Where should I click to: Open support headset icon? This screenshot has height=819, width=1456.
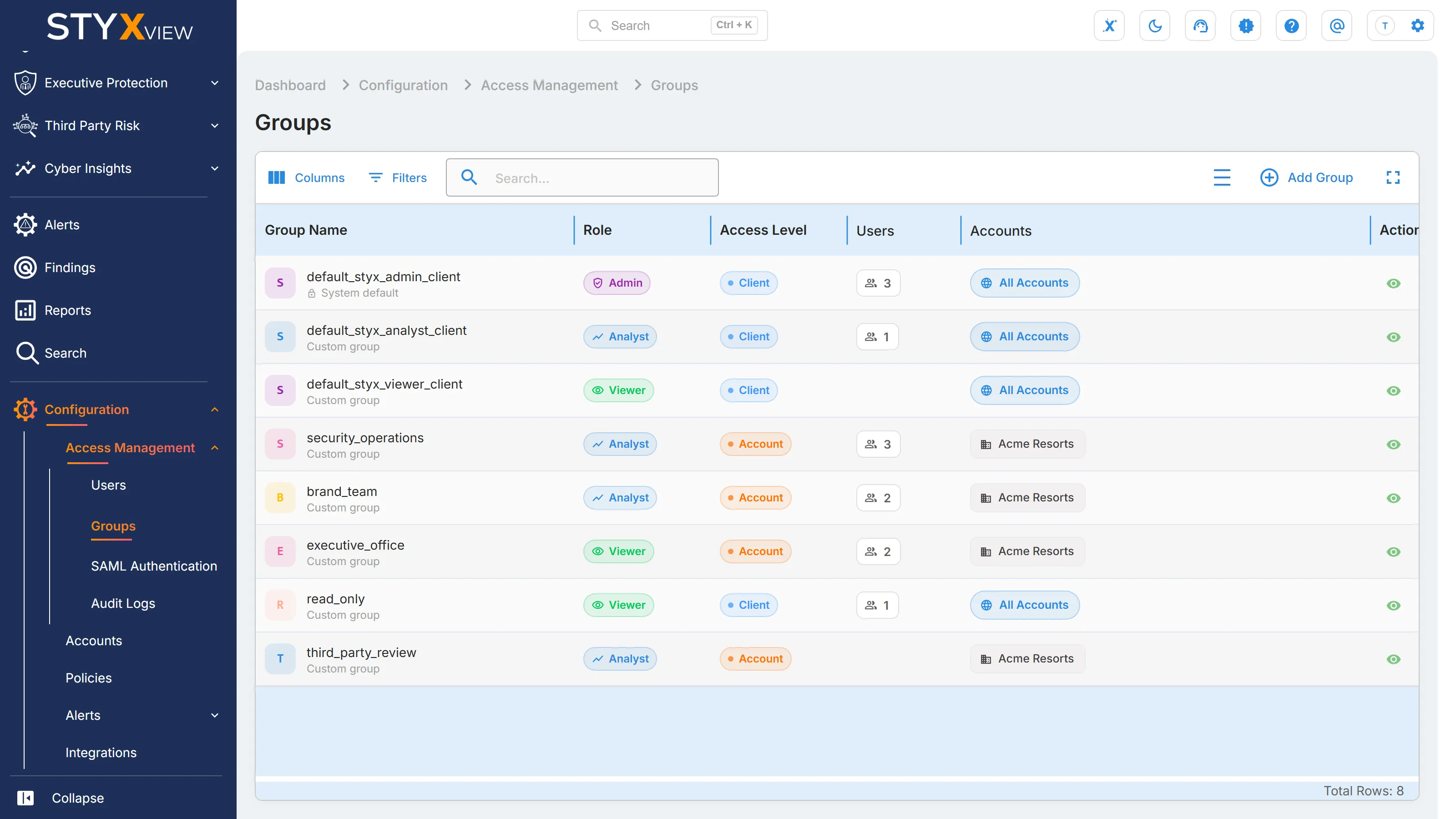pos(1200,25)
